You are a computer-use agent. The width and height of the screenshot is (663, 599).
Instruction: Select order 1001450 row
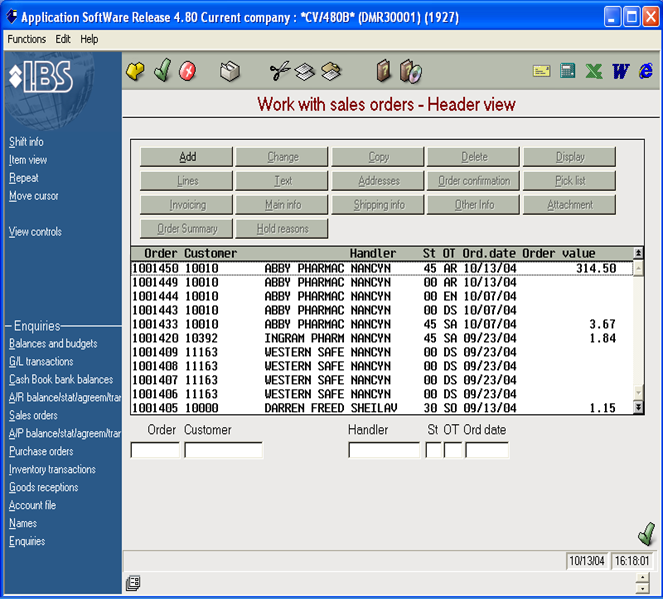(x=382, y=268)
